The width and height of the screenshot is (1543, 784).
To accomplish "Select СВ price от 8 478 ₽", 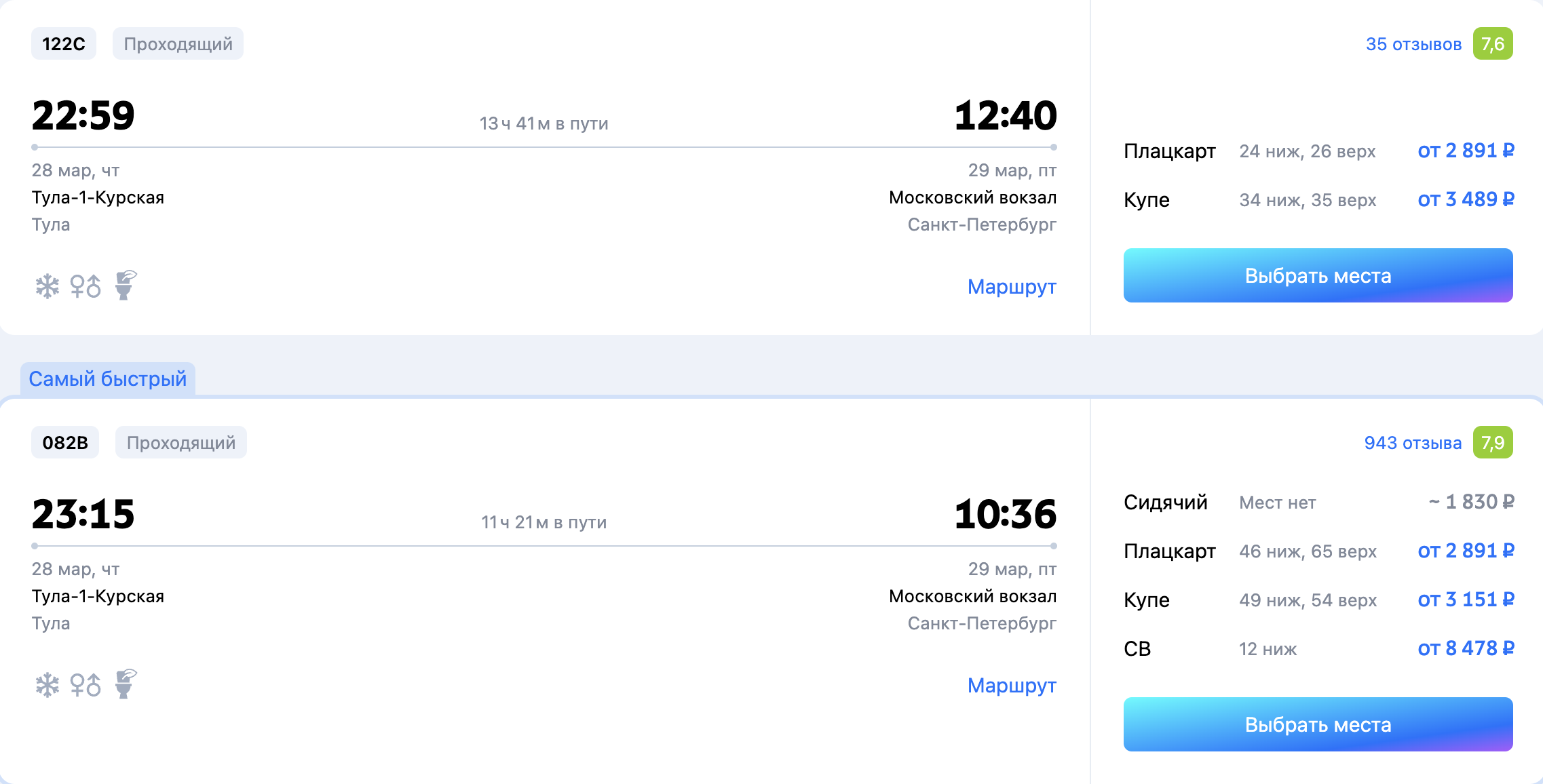I will 1466,648.
